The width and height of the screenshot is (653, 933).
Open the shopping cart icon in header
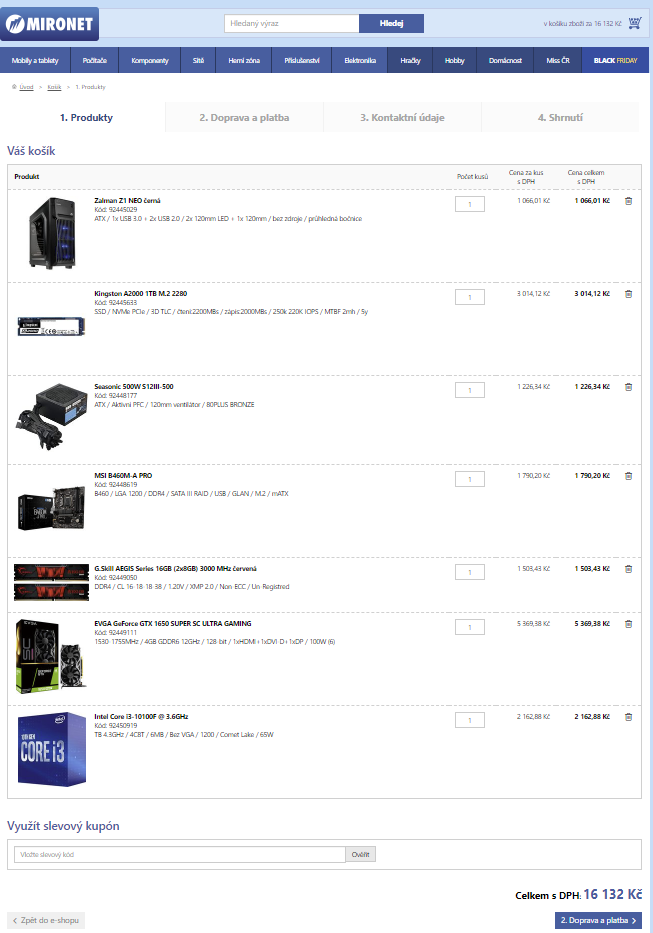pos(635,23)
